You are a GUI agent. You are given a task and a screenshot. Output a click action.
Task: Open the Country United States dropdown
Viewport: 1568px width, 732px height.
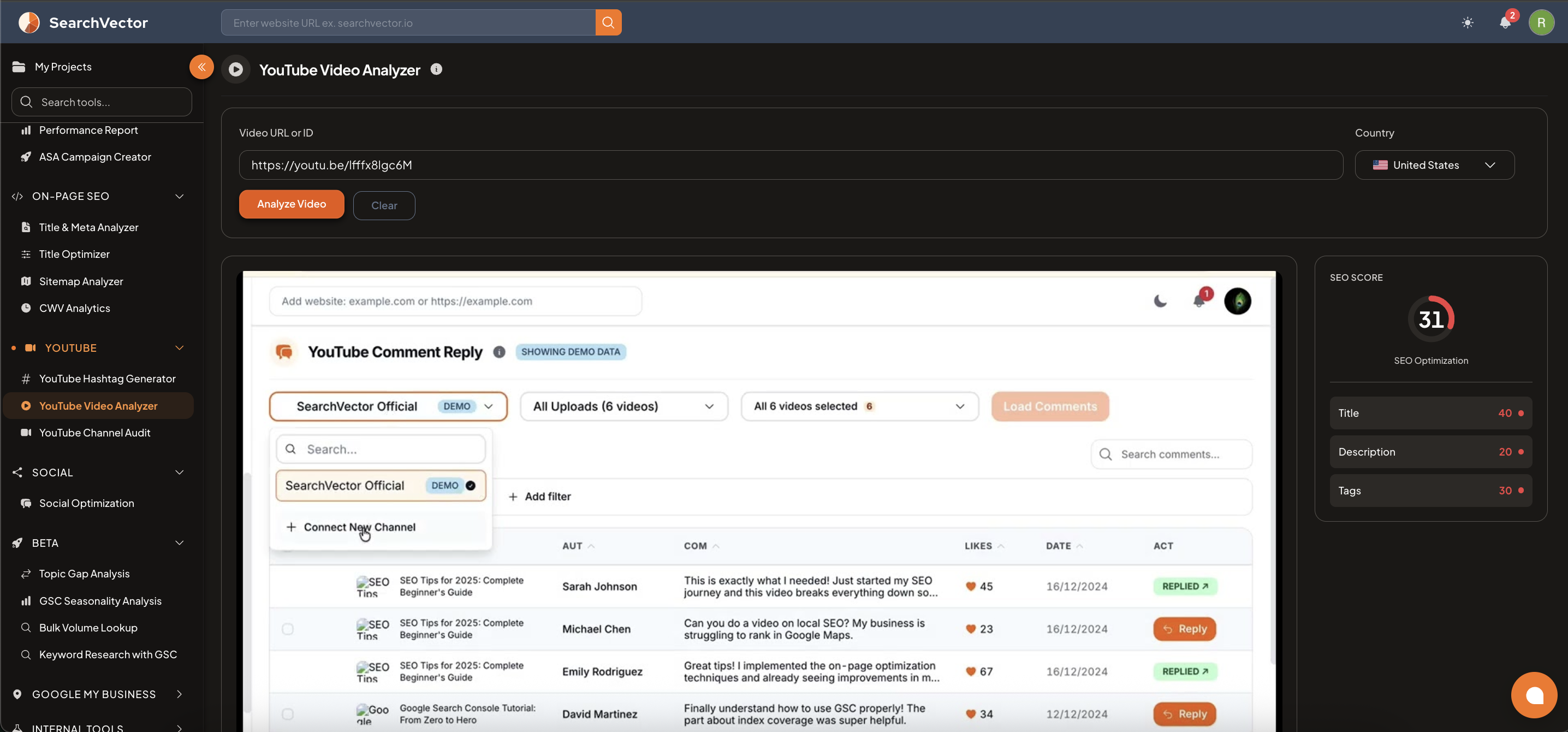click(1434, 165)
